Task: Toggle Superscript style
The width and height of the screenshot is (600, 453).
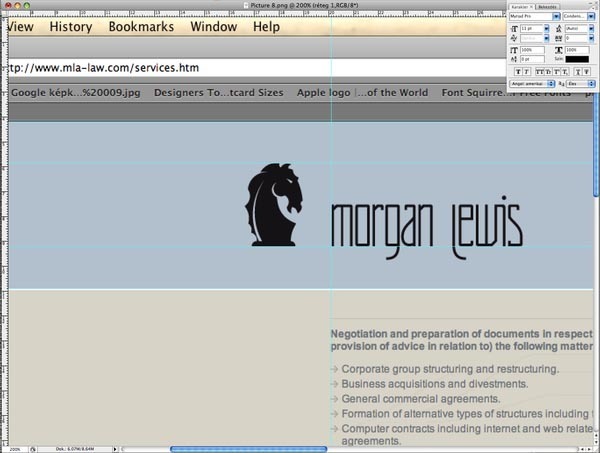Action: point(557,72)
